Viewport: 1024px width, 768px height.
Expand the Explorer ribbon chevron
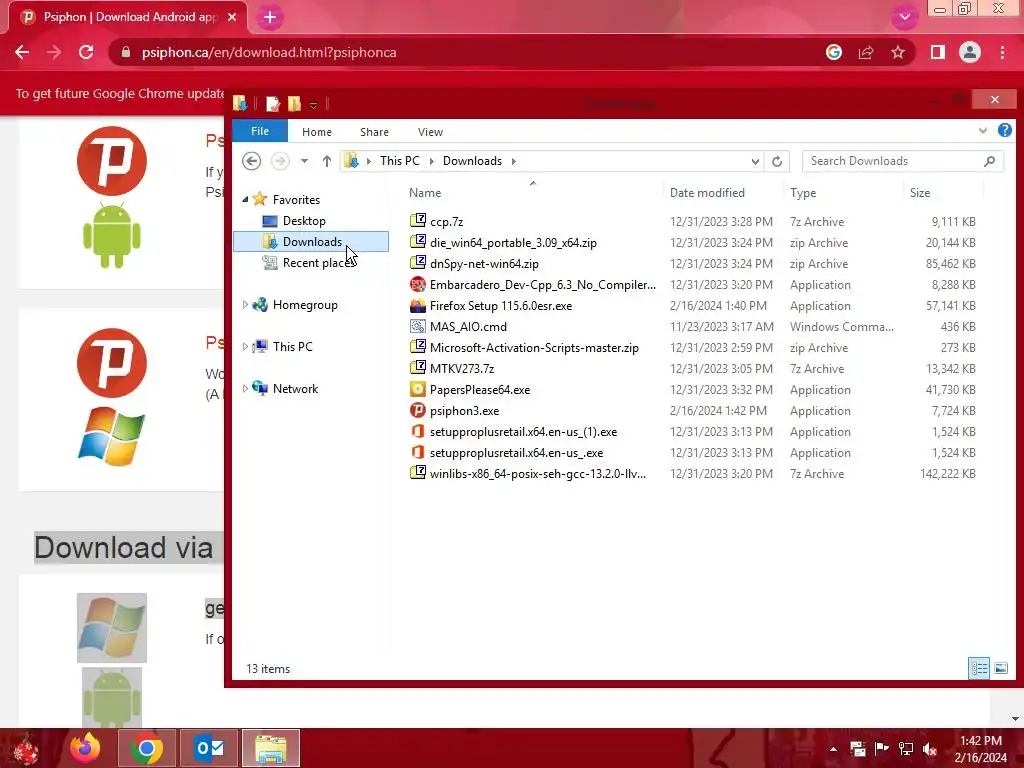click(x=983, y=131)
